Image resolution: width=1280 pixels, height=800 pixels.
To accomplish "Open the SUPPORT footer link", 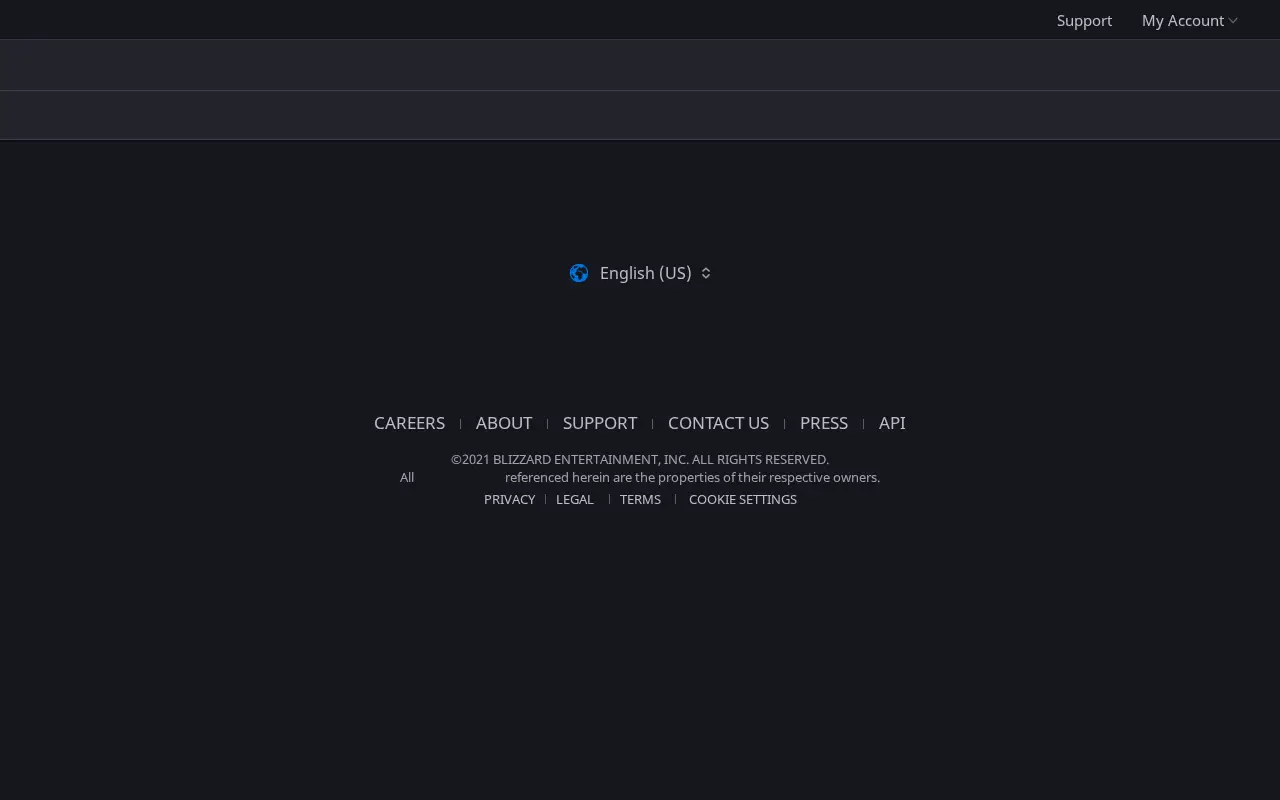I will [600, 423].
